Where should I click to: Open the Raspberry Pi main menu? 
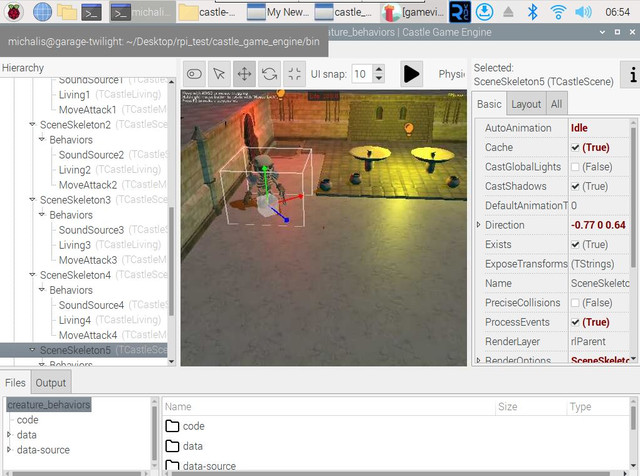(13, 12)
